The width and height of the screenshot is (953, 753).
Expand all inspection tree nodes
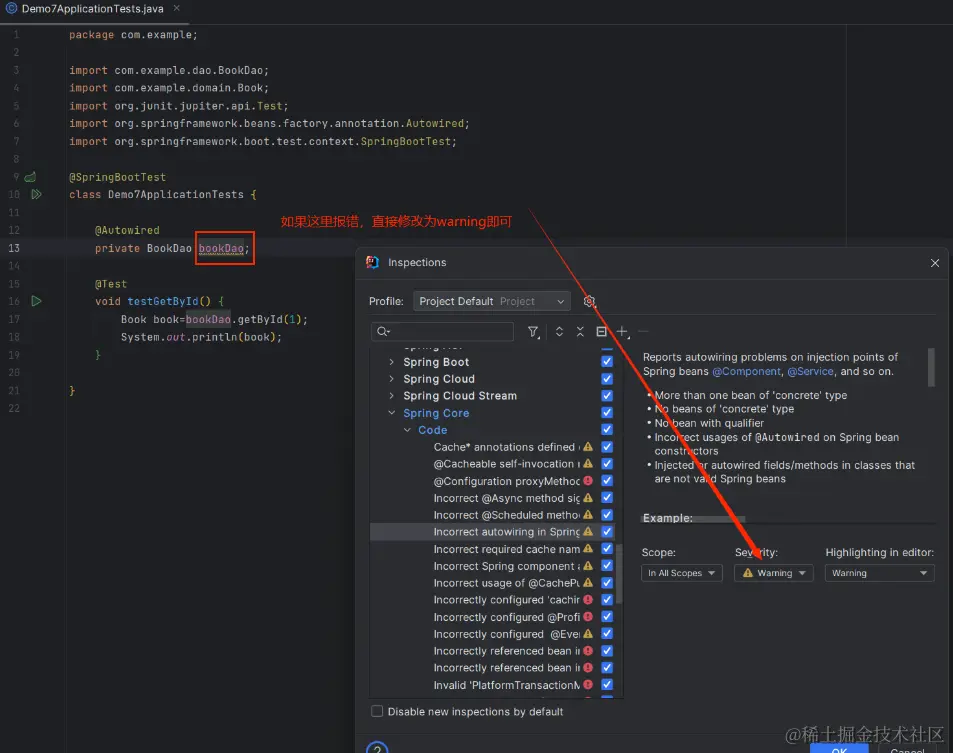click(559, 332)
